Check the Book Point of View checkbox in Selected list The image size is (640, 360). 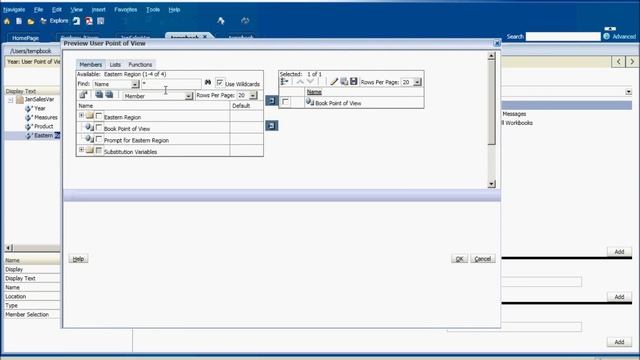pos(286,102)
